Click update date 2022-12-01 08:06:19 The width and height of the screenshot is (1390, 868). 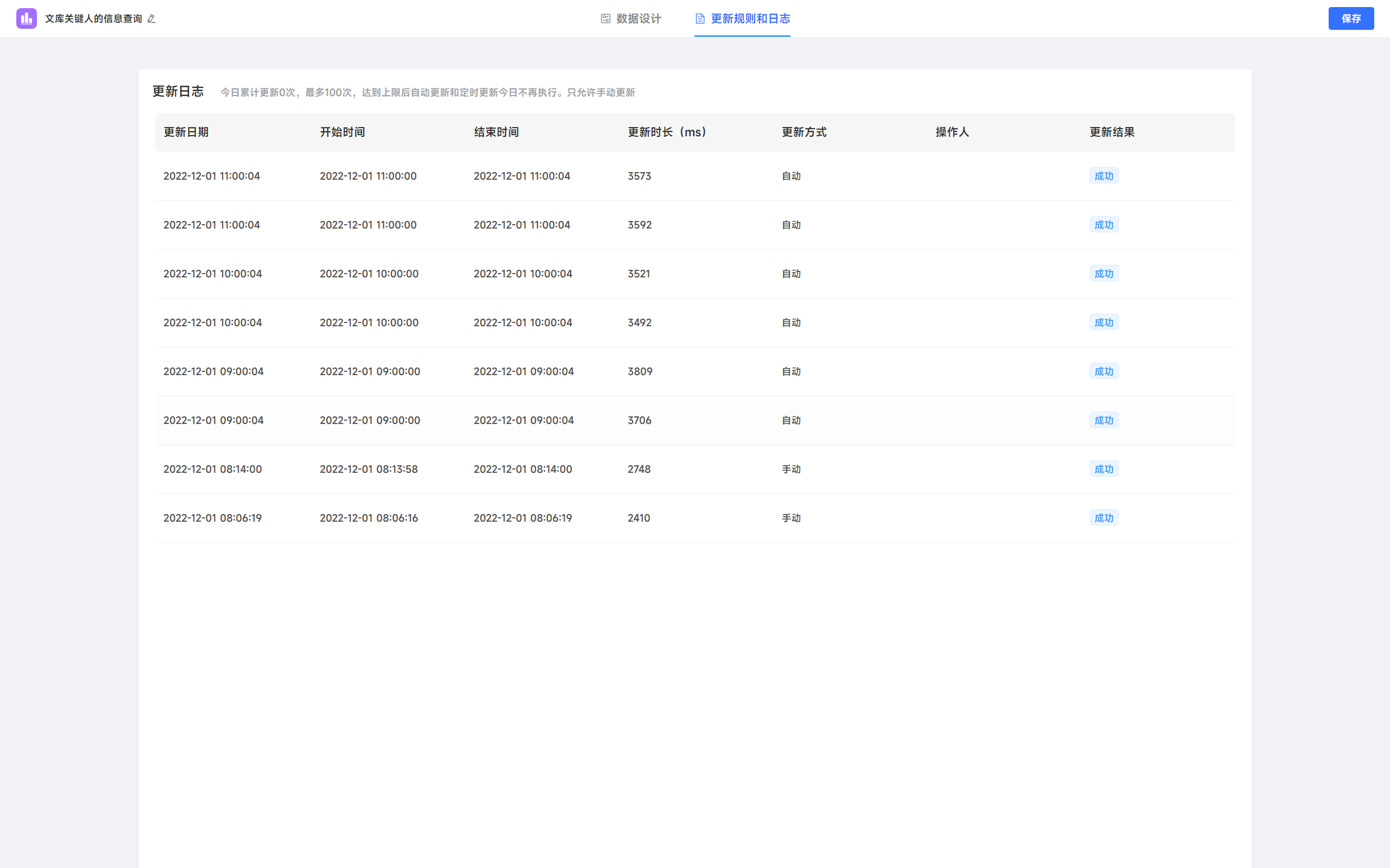[x=212, y=517]
